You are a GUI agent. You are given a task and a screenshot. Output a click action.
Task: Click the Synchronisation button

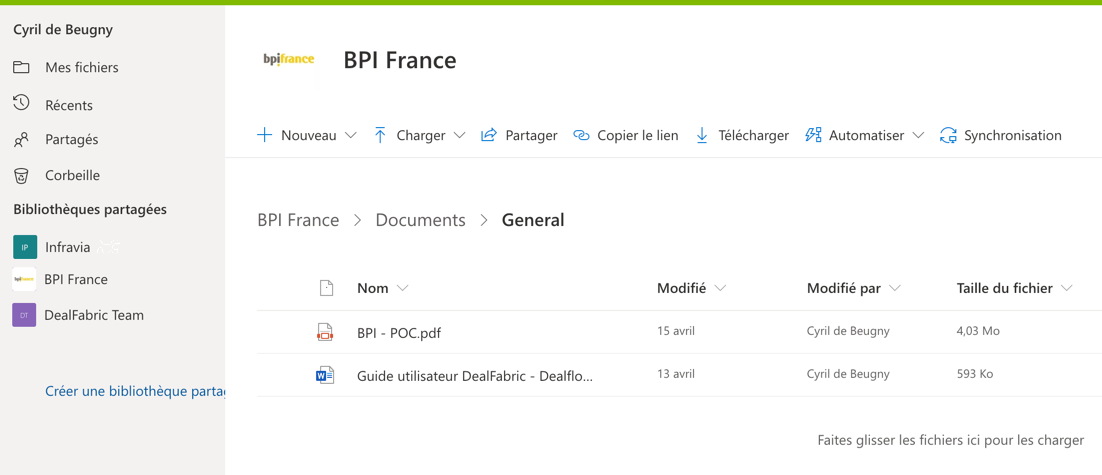1000,136
